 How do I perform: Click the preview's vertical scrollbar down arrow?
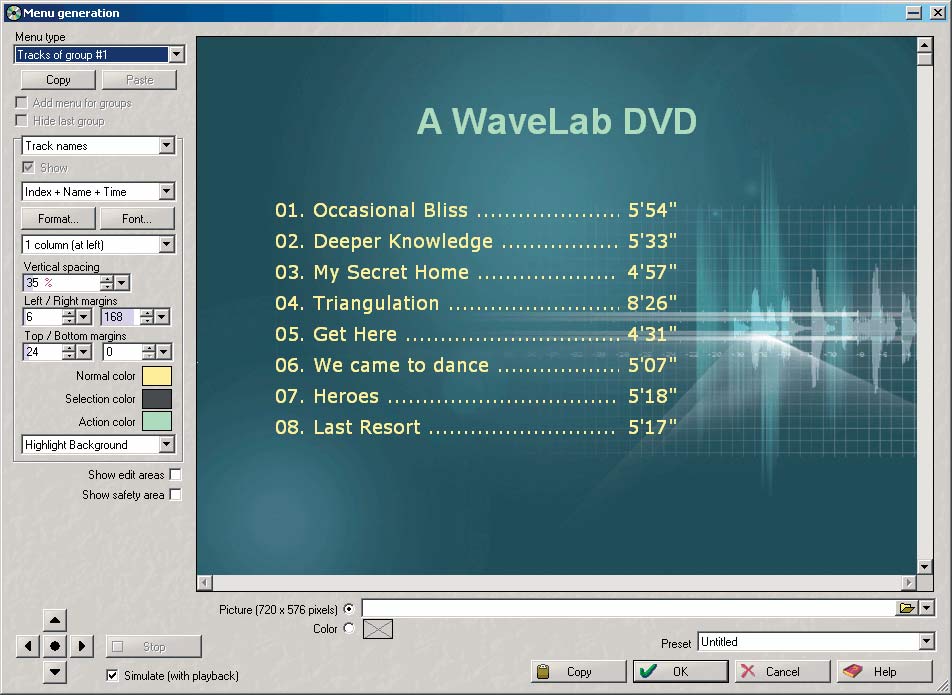(924, 567)
